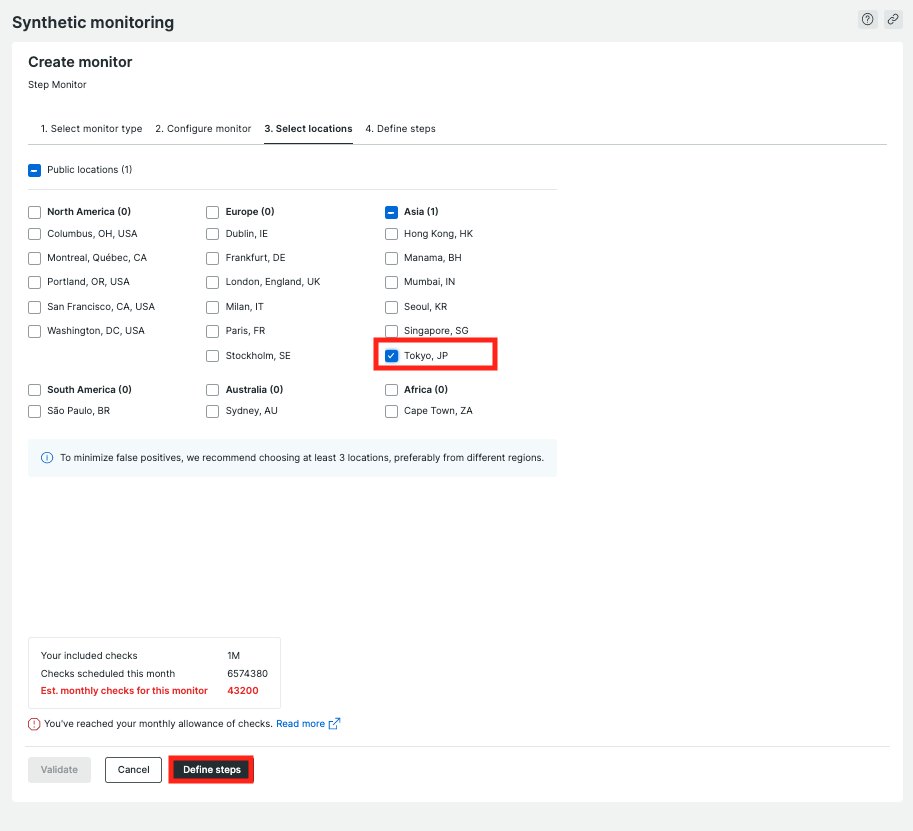Viewport: 913px width, 831px height.
Task: Copy page link via chain icon
Action: pyautogui.click(x=893, y=19)
